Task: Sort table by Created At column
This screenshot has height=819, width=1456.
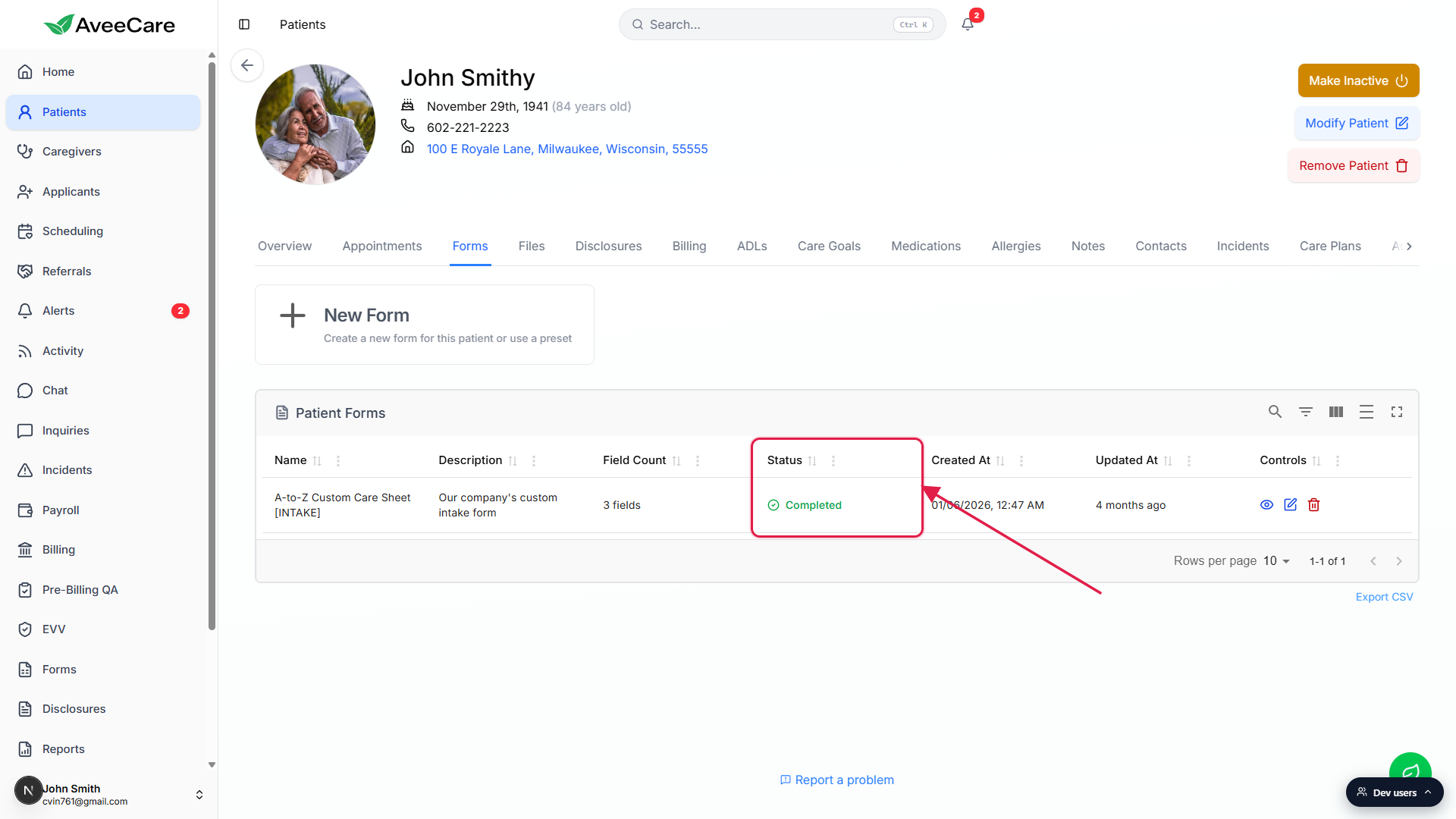Action: click(x=1000, y=461)
